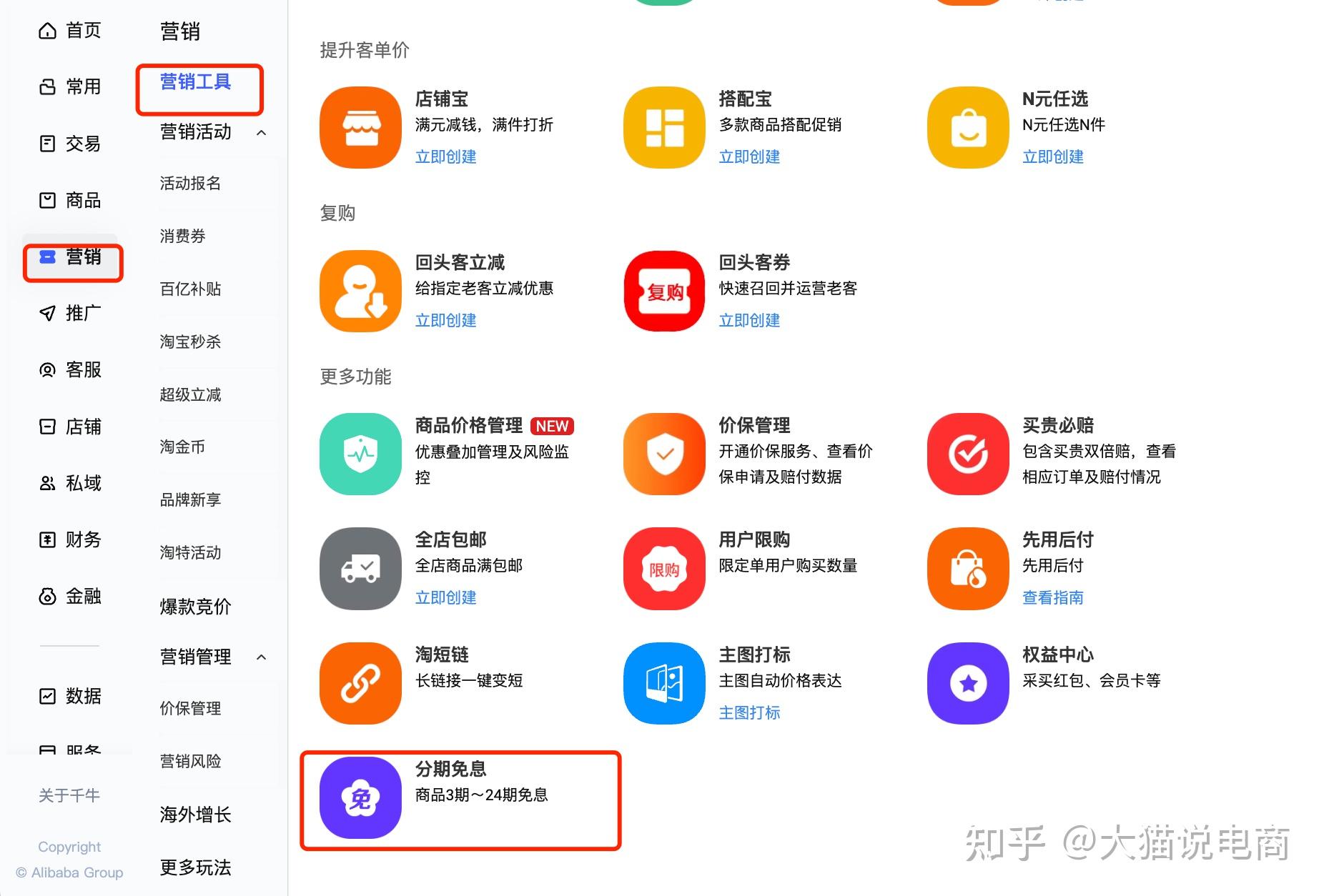The width and height of the screenshot is (1324, 896).
Task: Open 客服 in the left sidebar
Action: 69,369
